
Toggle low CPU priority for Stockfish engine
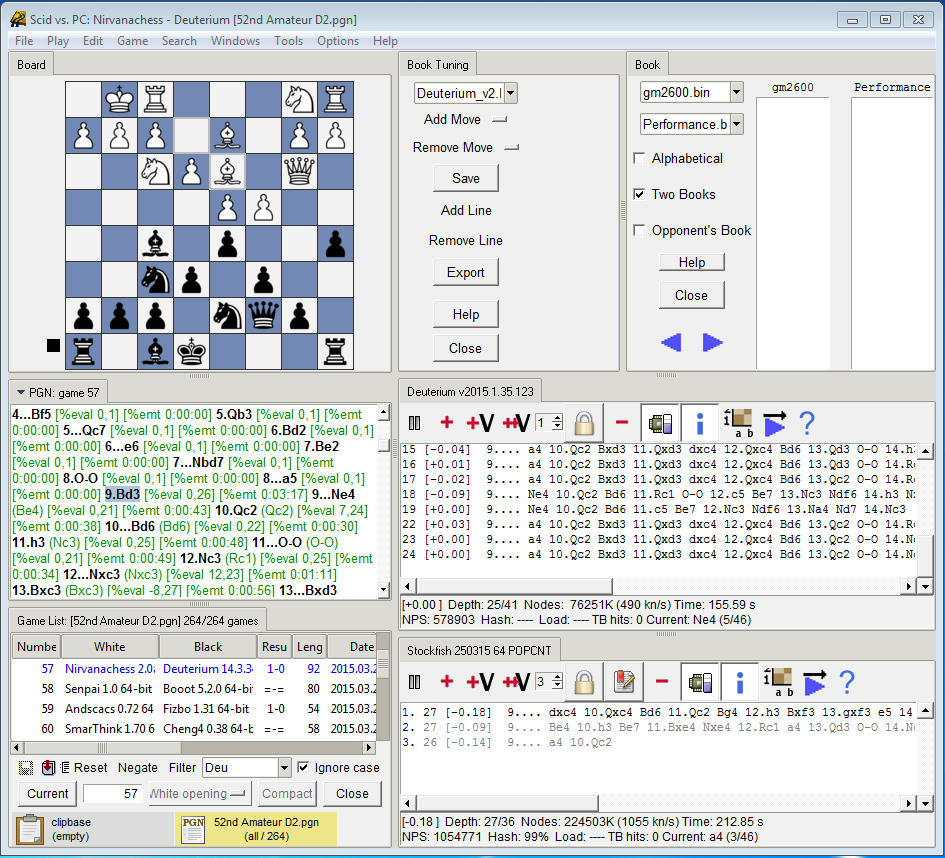coord(700,682)
